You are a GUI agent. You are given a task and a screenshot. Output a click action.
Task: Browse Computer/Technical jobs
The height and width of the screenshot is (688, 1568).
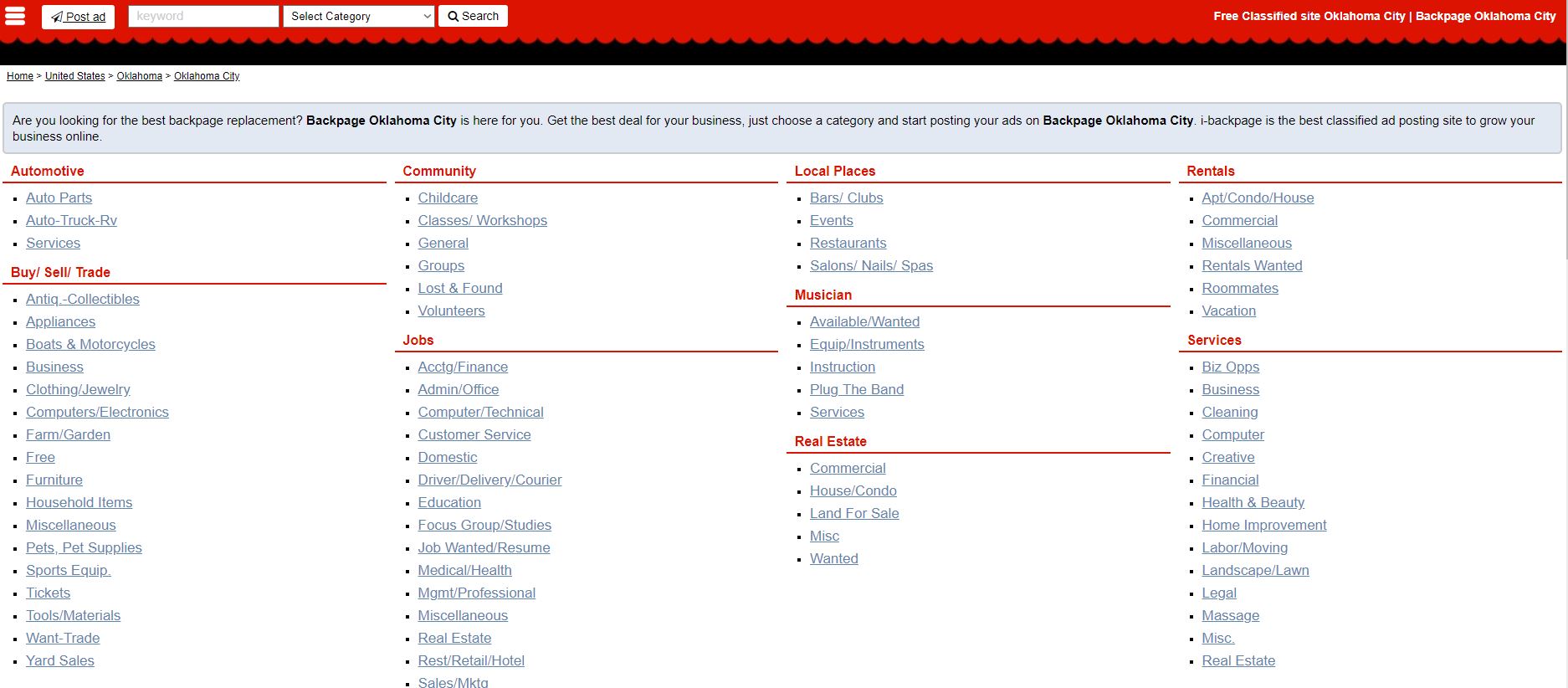point(481,412)
